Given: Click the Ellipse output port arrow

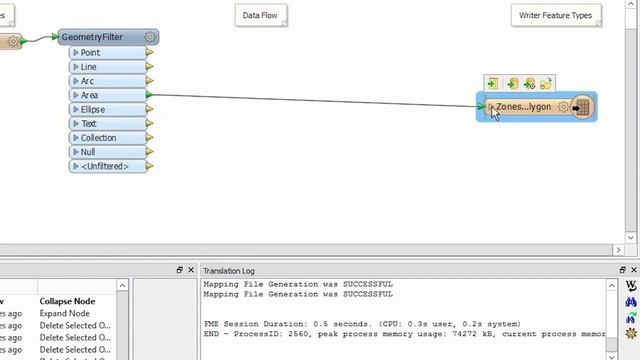Looking at the screenshot, I should click(x=149, y=109).
